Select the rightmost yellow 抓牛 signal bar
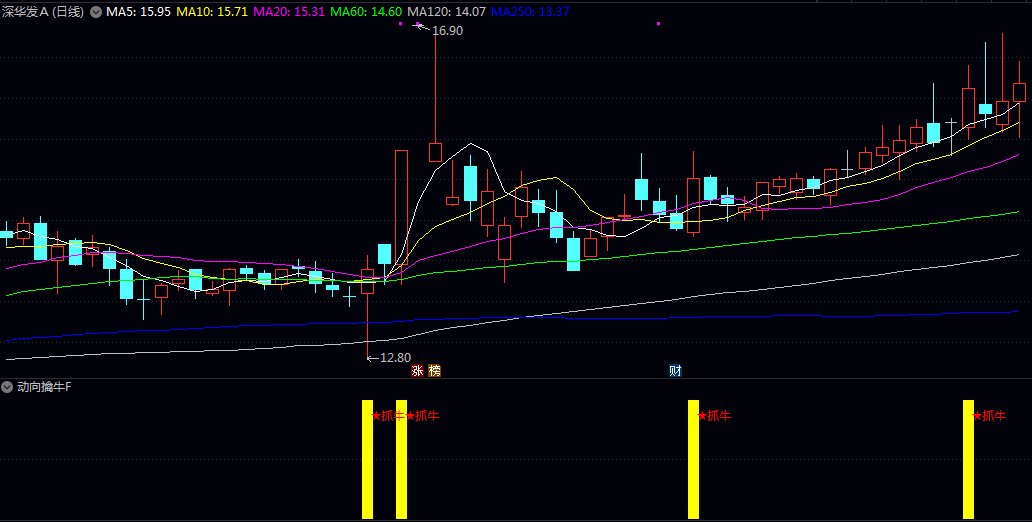 968,459
